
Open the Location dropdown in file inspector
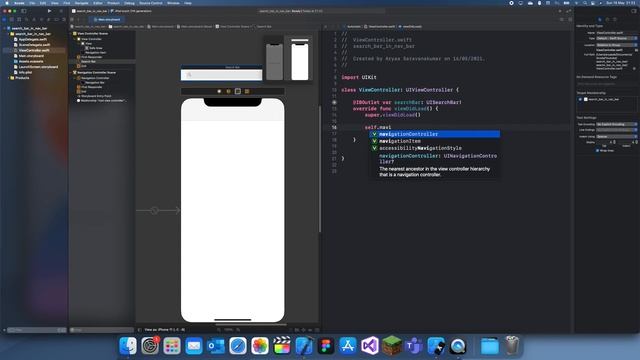(x=617, y=45)
